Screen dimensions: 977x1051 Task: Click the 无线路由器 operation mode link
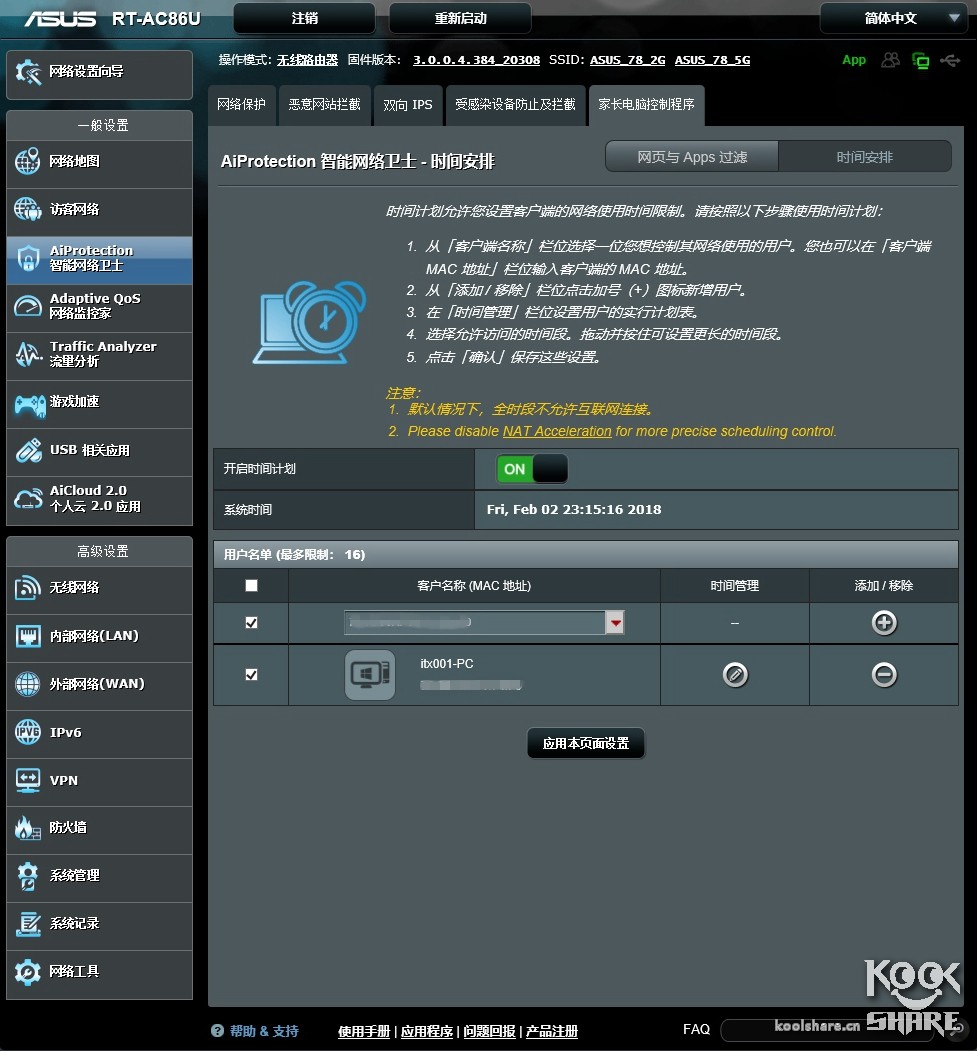click(x=308, y=60)
